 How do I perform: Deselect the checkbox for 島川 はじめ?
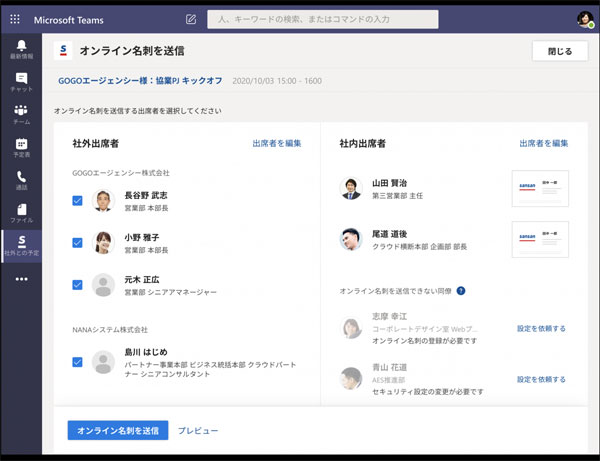point(77,361)
